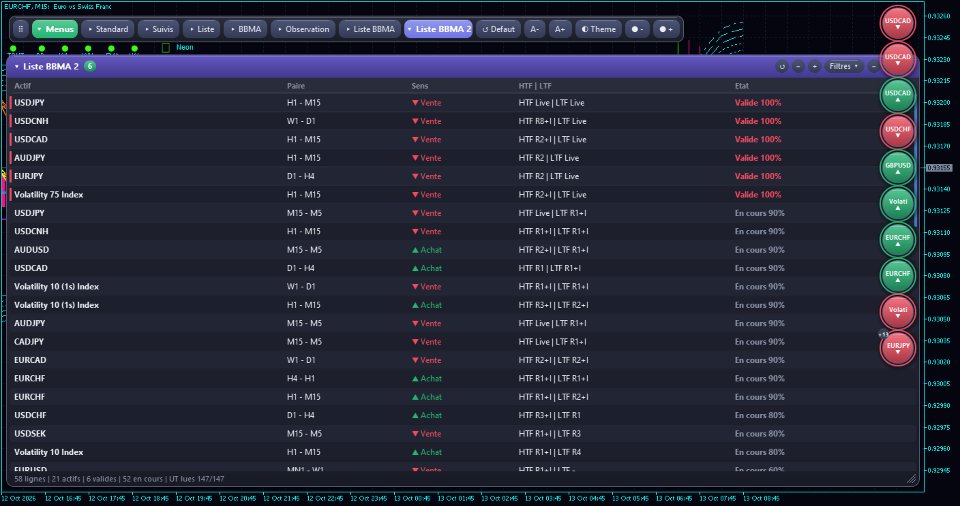Click HTF R8+I | LTF Live cell
The image size is (960, 506).
[x=552, y=121]
